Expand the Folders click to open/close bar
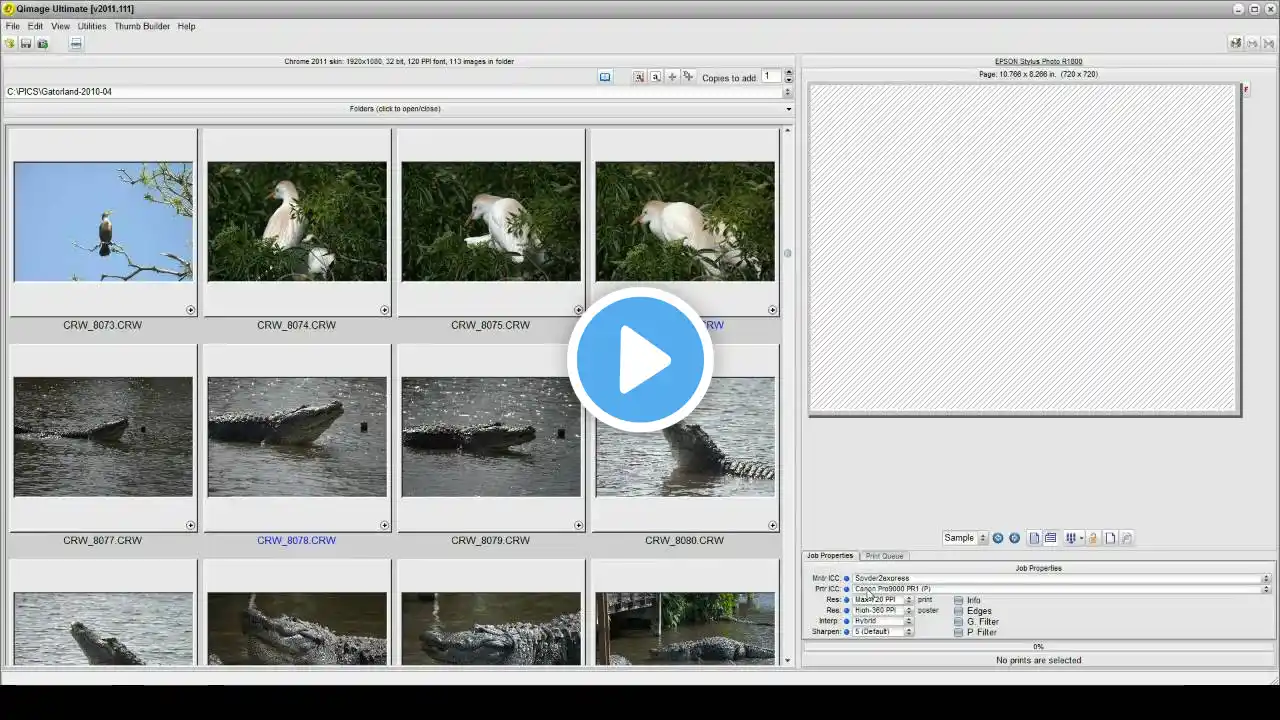1280x720 pixels. click(395, 109)
